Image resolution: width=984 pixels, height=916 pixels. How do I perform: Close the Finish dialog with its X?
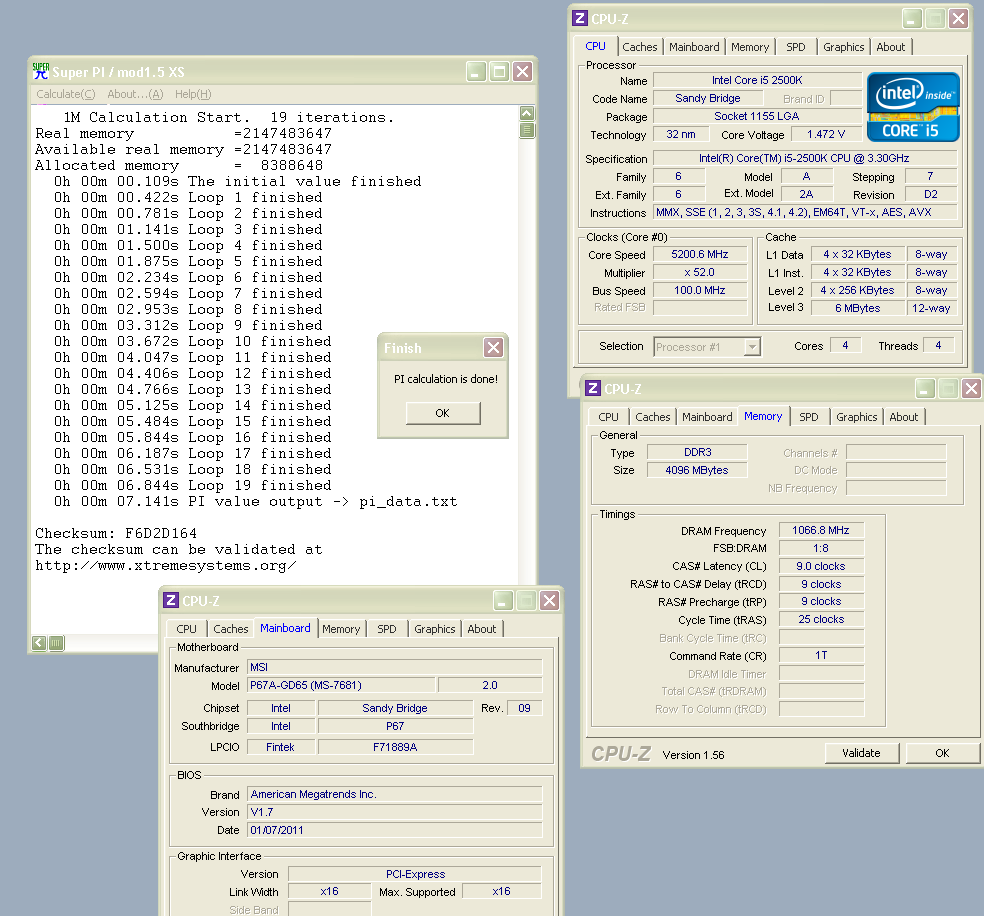click(x=493, y=348)
